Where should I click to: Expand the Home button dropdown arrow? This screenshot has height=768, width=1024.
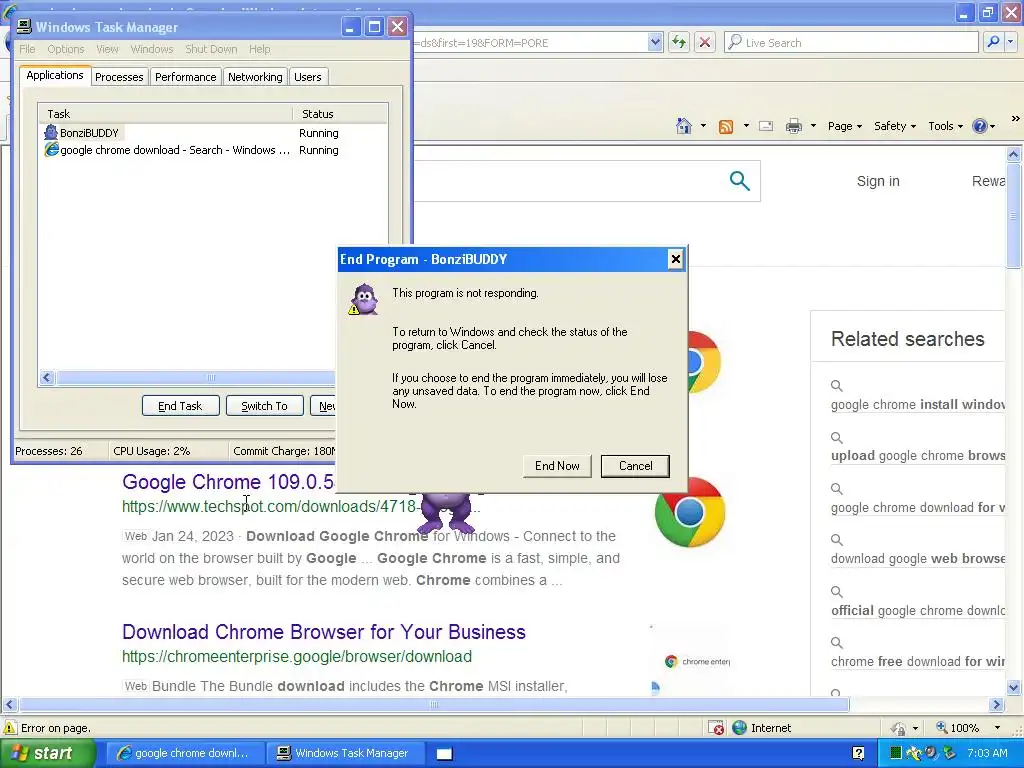(703, 125)
